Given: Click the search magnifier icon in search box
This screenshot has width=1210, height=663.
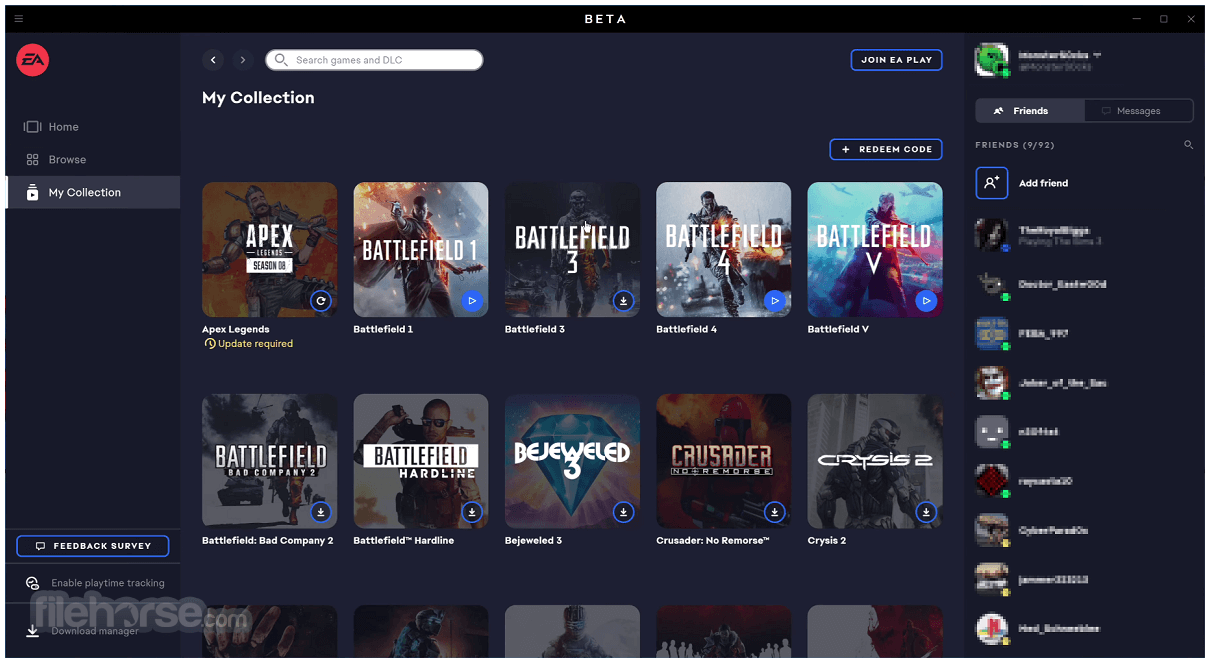Looking at the screenshot, I should [281, 60].
